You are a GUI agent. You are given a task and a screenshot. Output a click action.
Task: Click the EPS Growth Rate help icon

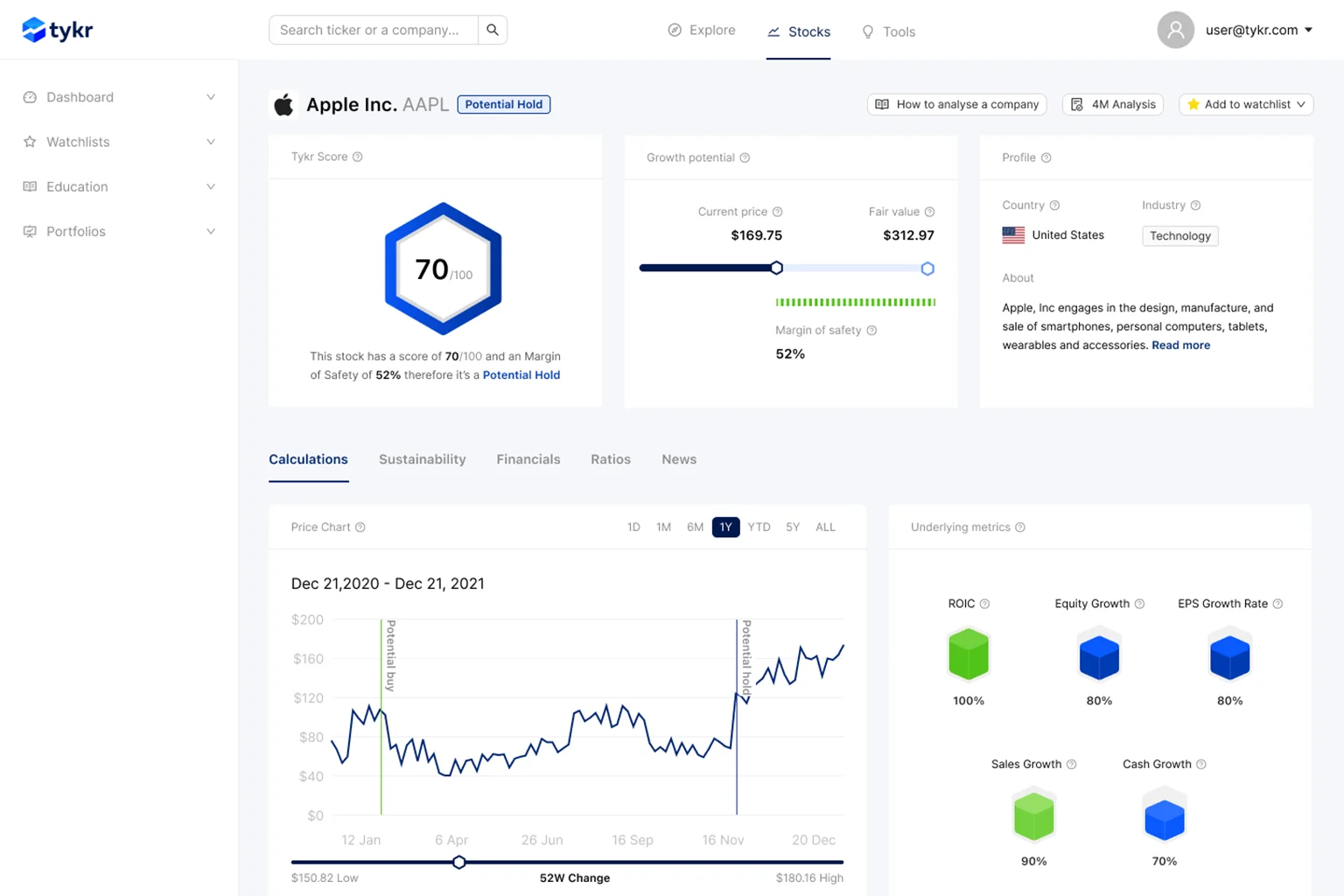point(1277,604)
